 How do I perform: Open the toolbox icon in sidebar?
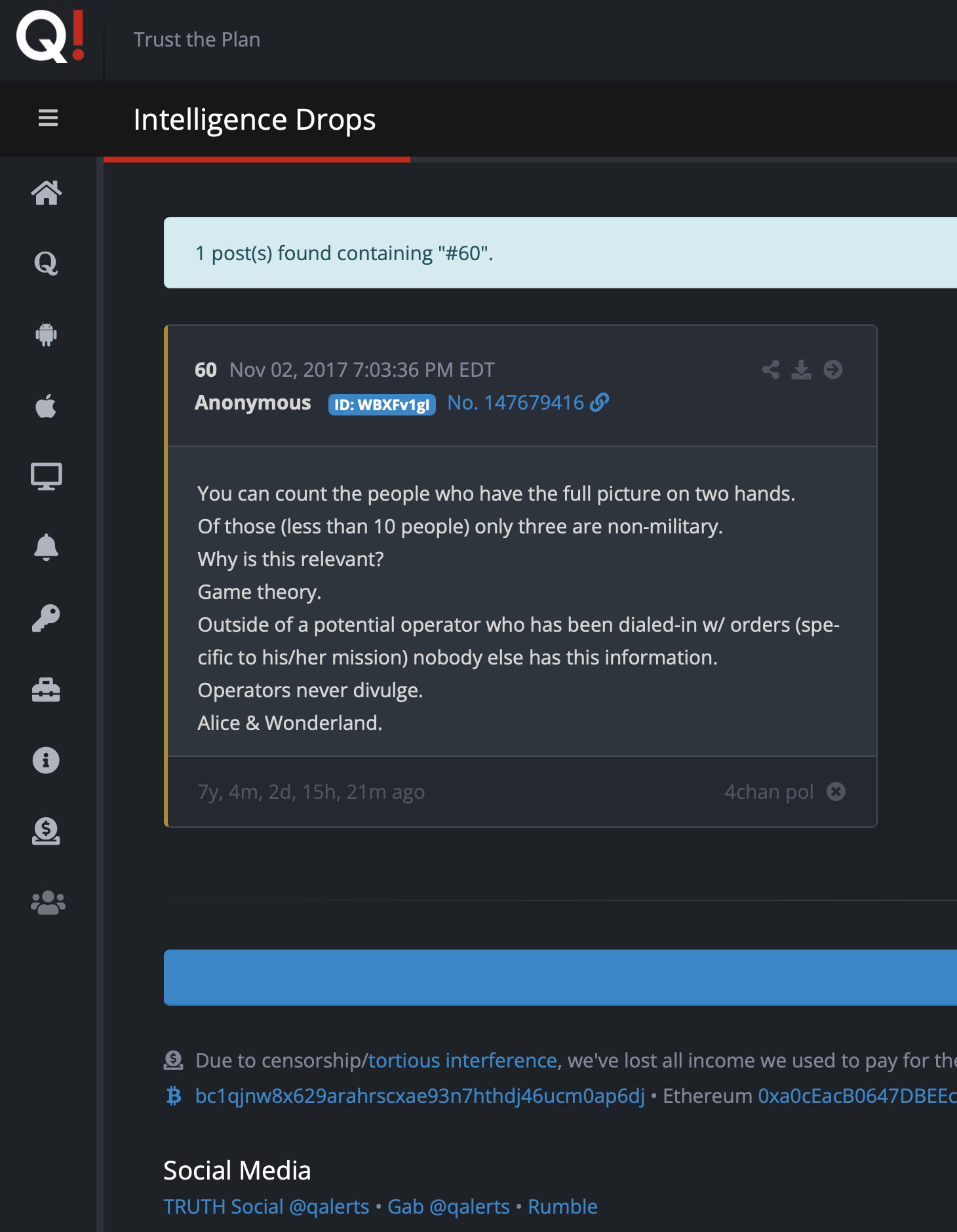pyautogui.click(x=46, y=689)
